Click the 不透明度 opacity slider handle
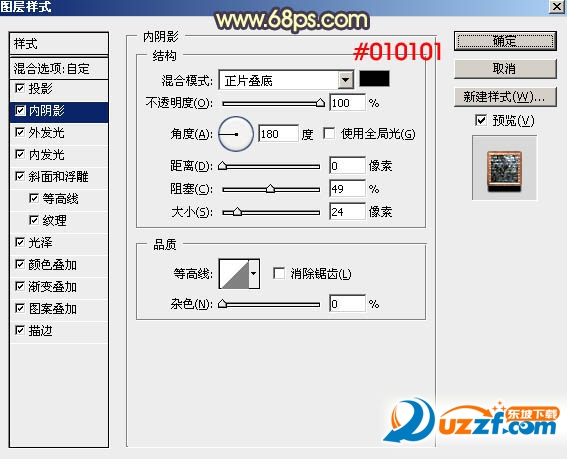Viewport: 567px width, 459px height. (x=320, y=103)
